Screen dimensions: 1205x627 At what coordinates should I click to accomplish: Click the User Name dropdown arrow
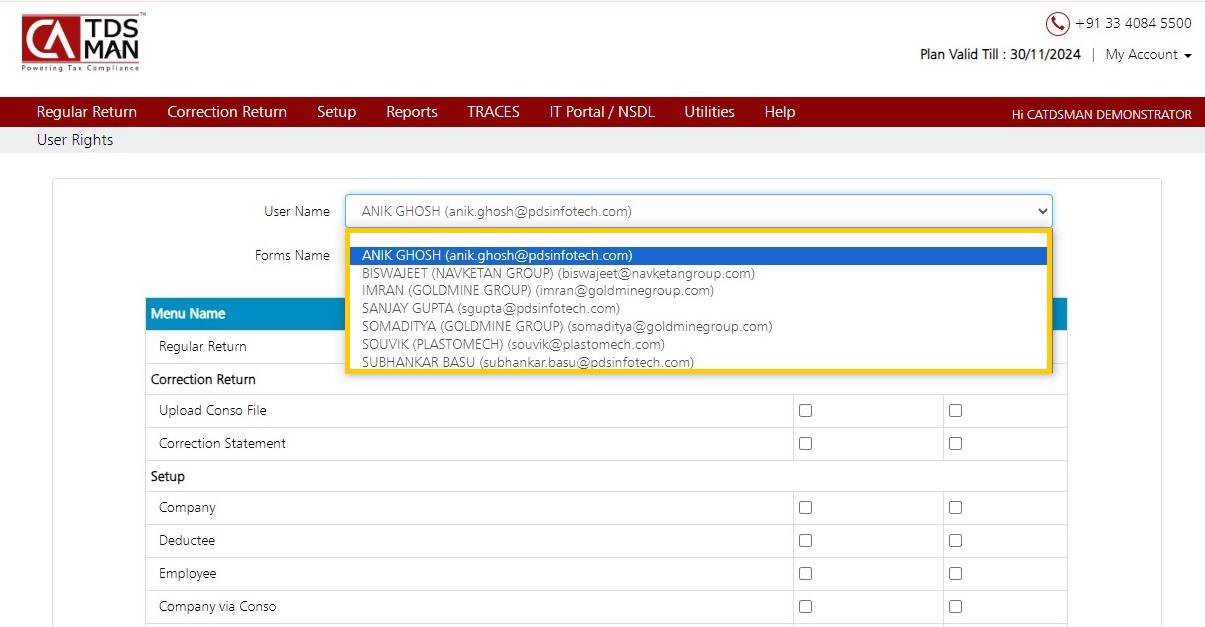click(x=1043, y=211)
